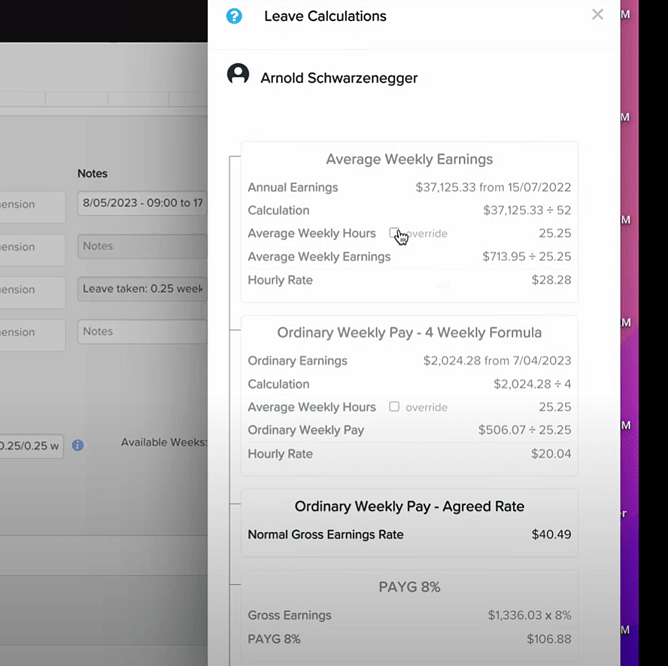
Task: Click the empty Notes field below 8/05/2023 note
Action: [x=142, y=247]
